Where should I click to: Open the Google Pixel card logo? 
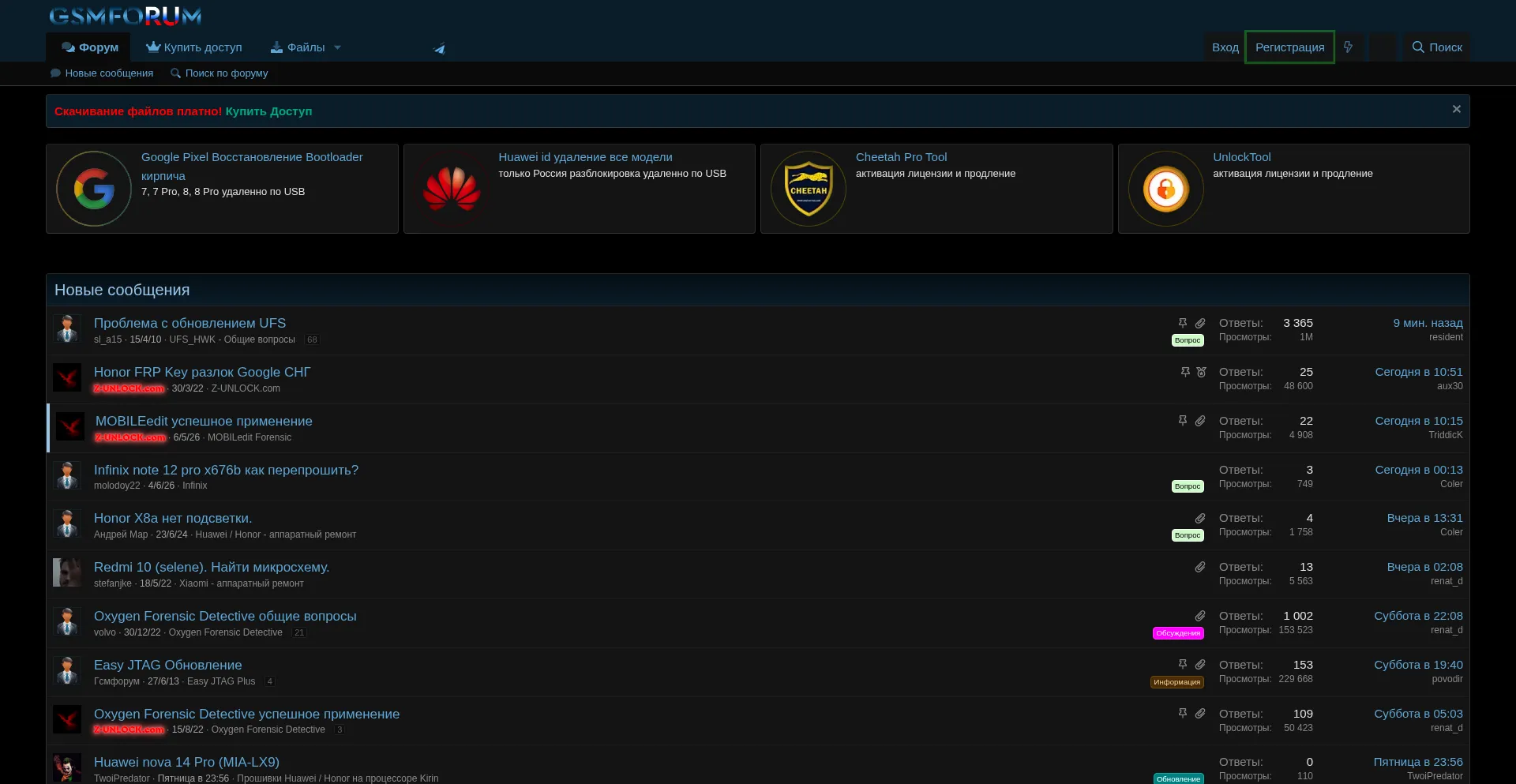click(94, 189)
